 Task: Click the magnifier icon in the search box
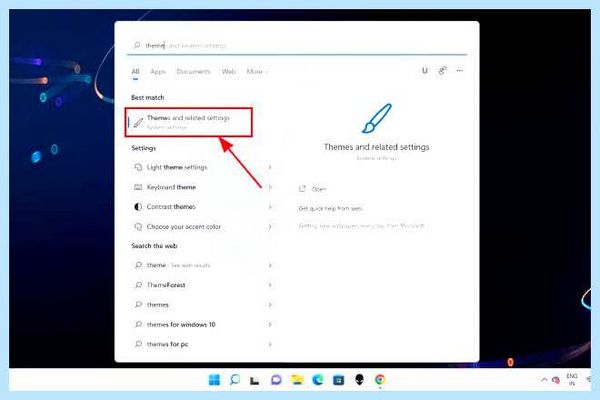click(137, 45)
